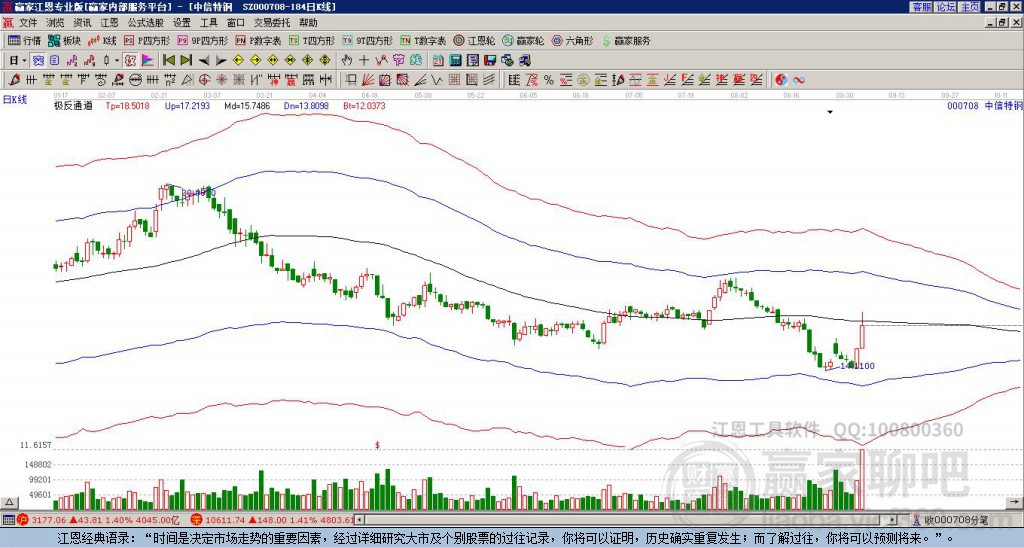Click the 论坛 link in title bar
This screenshot has height=548, width=1024.
click(x=945, y=7)
